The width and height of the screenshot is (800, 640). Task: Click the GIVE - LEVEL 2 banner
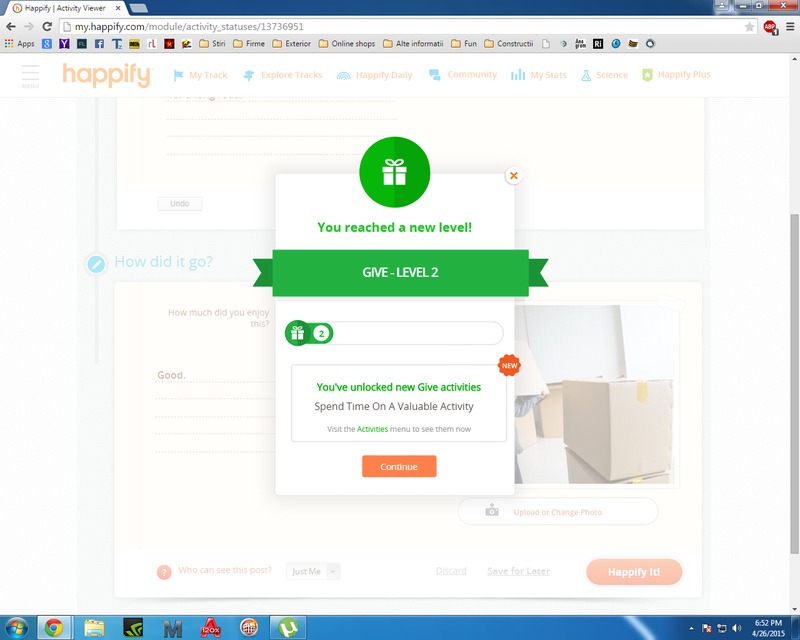pyautogui.click(x=401, y=273)
